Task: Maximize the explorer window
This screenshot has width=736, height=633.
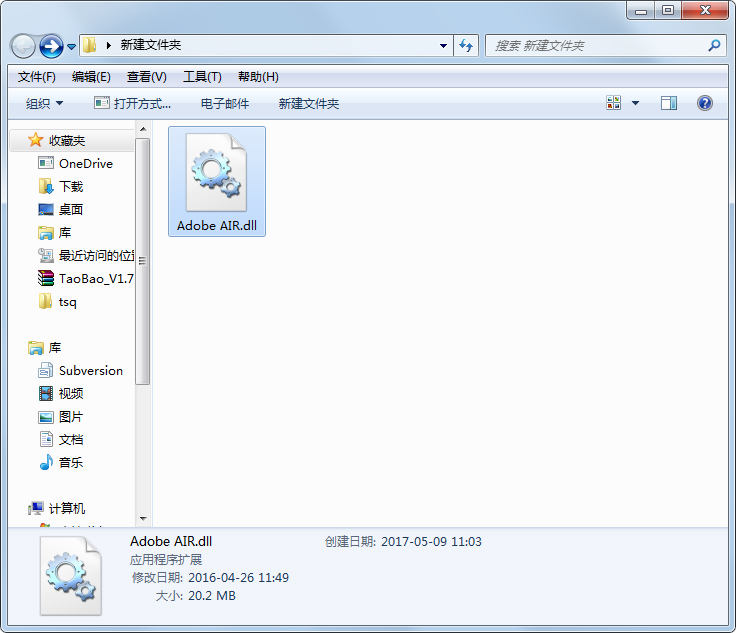Action: point(668,10)
